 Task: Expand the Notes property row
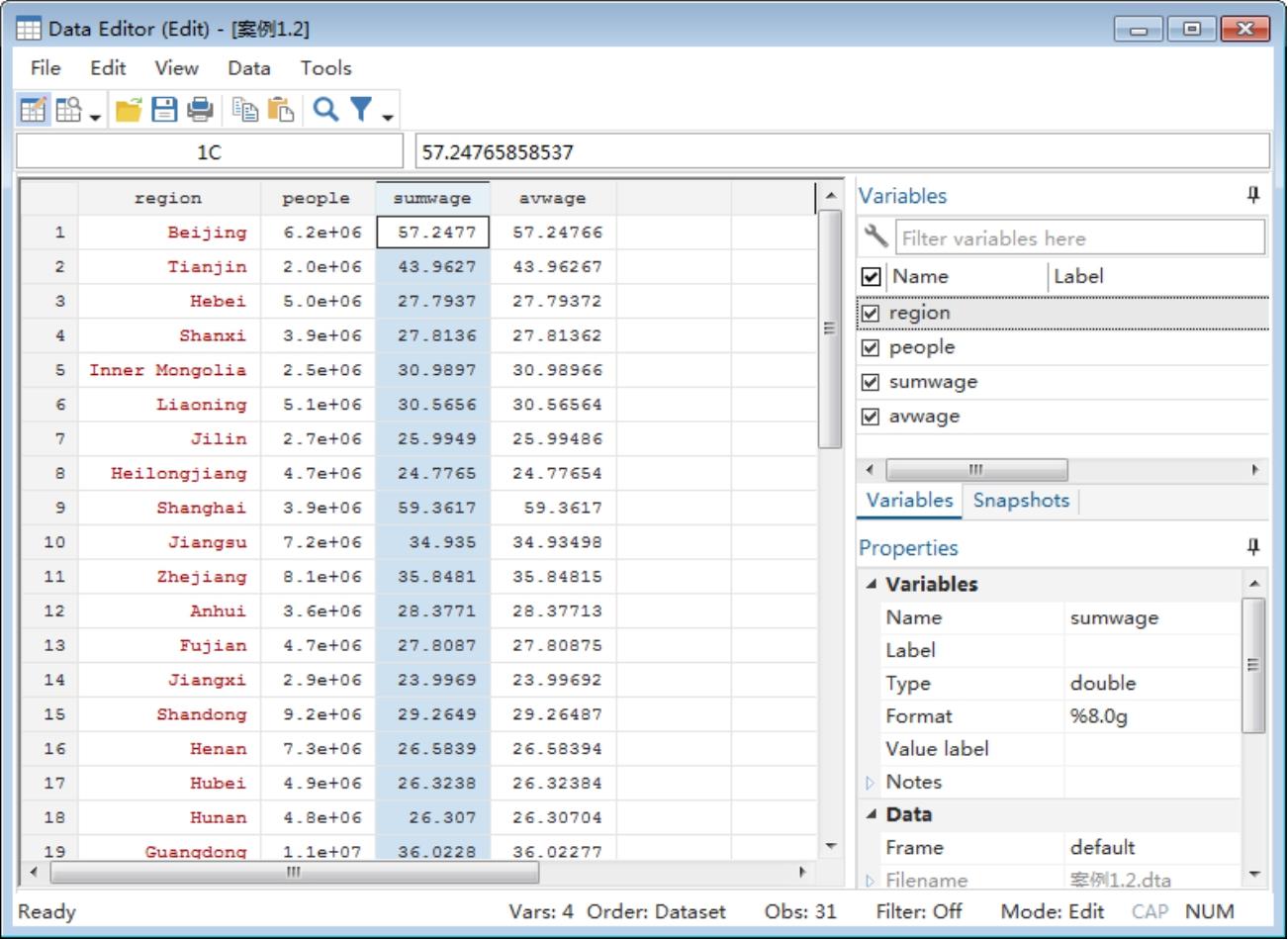[x=871, y=784]
